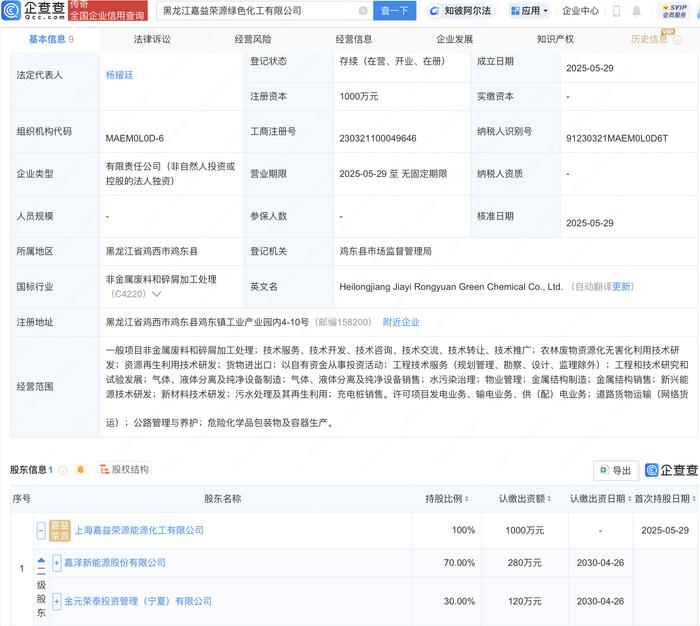Click 更新 to refresh English name
Viewport: 700px width, 626px height.
pyautogui.click(x=621, y=287)
